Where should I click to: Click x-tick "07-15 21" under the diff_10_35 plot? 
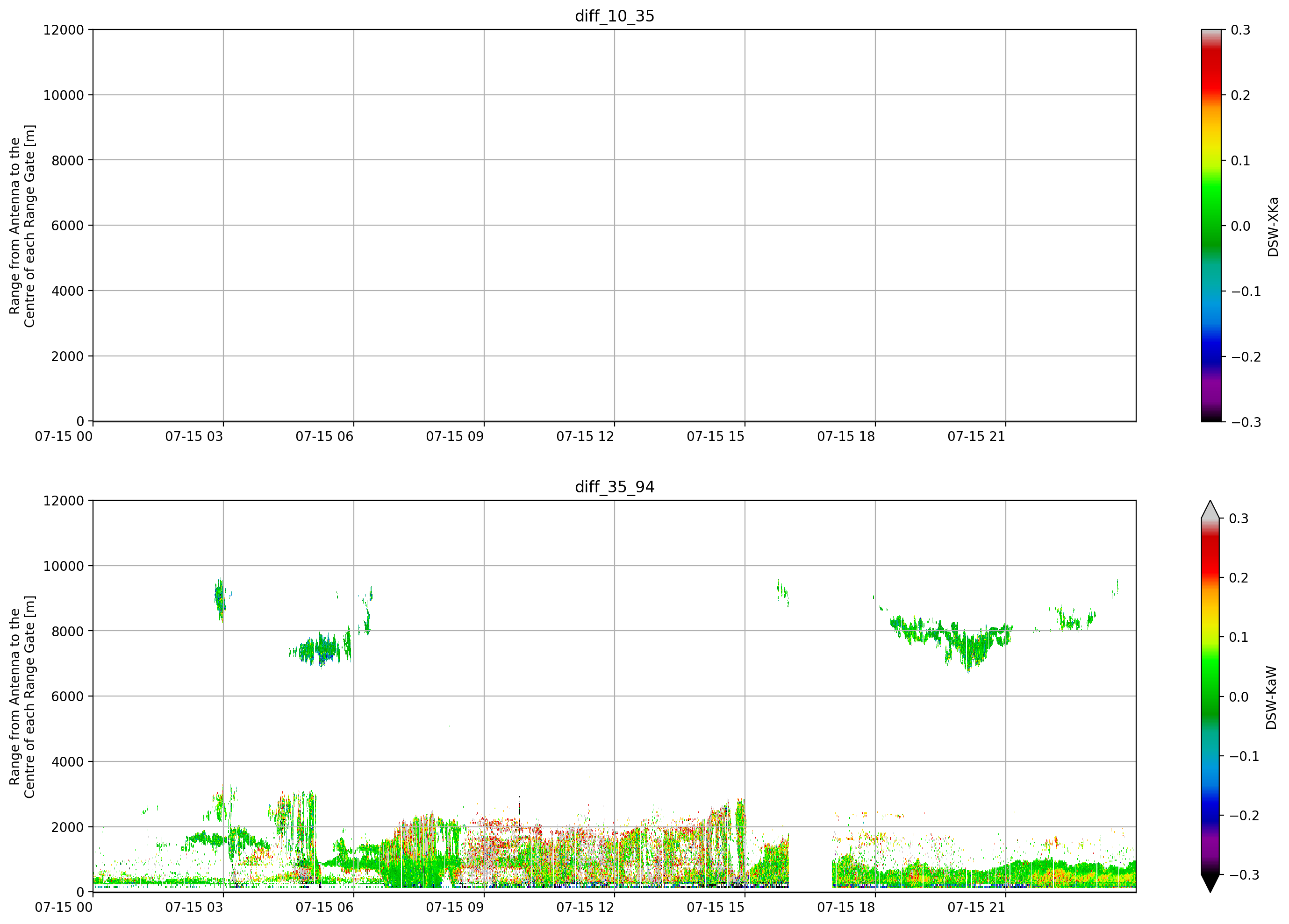tap(976, 437)
